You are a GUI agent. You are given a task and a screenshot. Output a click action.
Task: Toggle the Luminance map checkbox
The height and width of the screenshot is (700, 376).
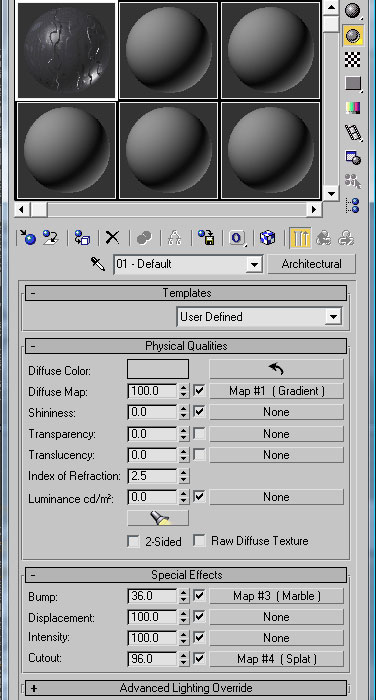click(199, 496)
